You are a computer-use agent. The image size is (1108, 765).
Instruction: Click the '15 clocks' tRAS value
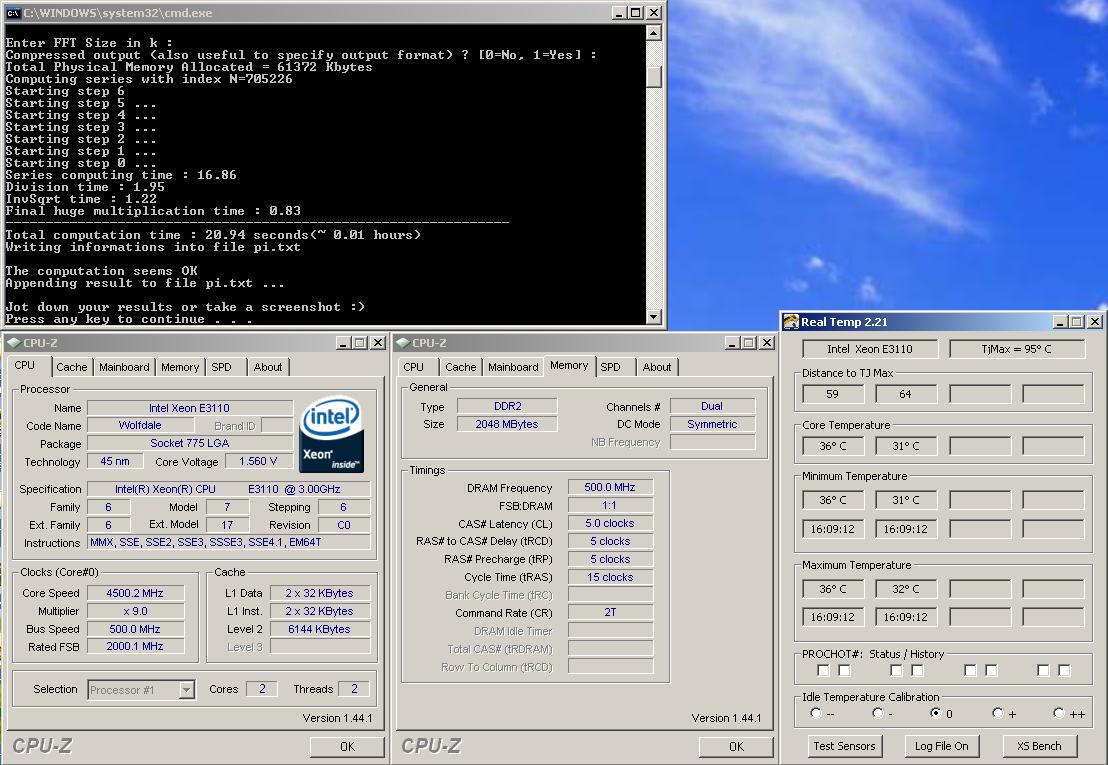pos(611,577)
